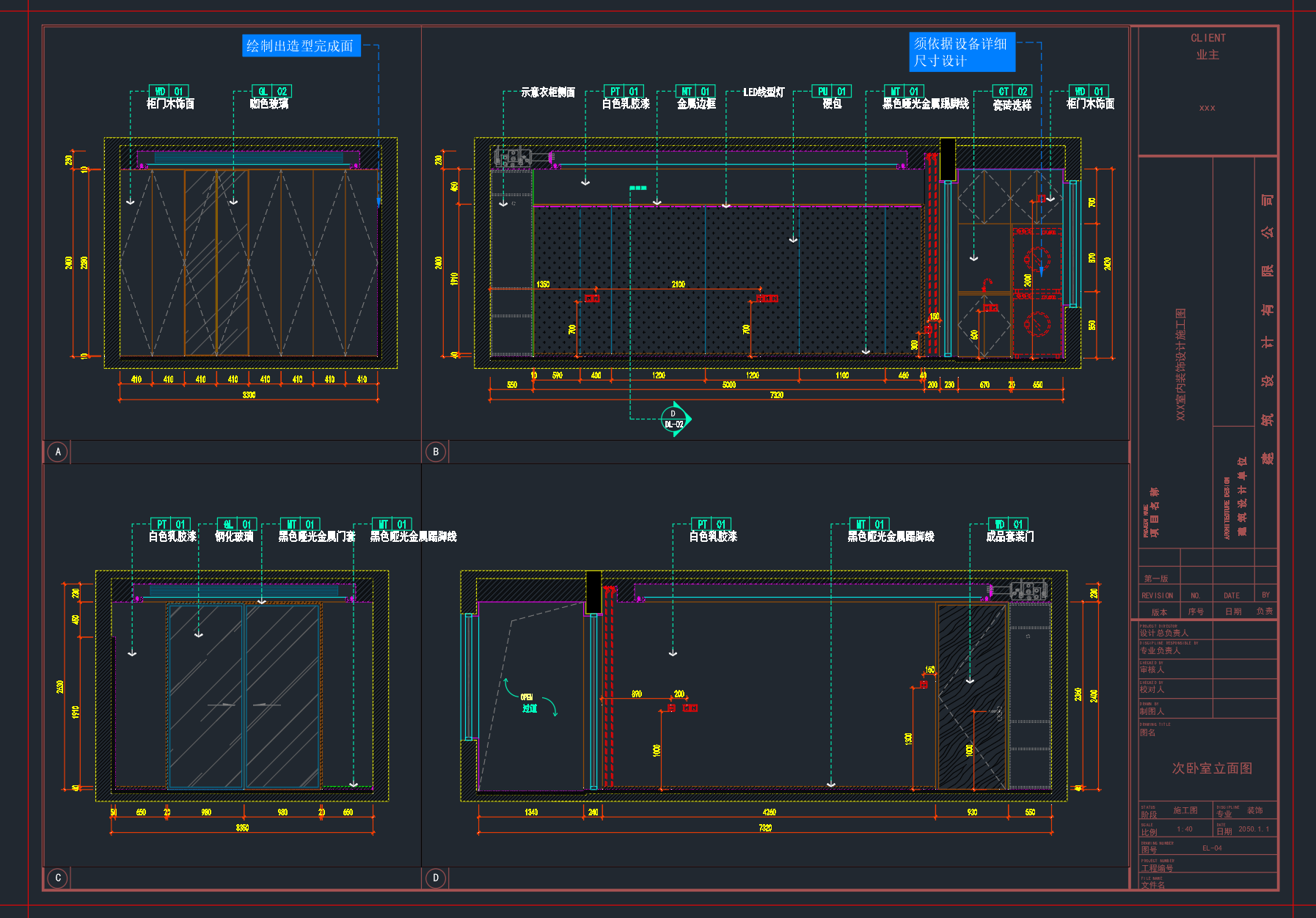Click the 4260 dimension in elevation D
The width and height of the screenshot is (1316, 918).
tap(770, 812)
